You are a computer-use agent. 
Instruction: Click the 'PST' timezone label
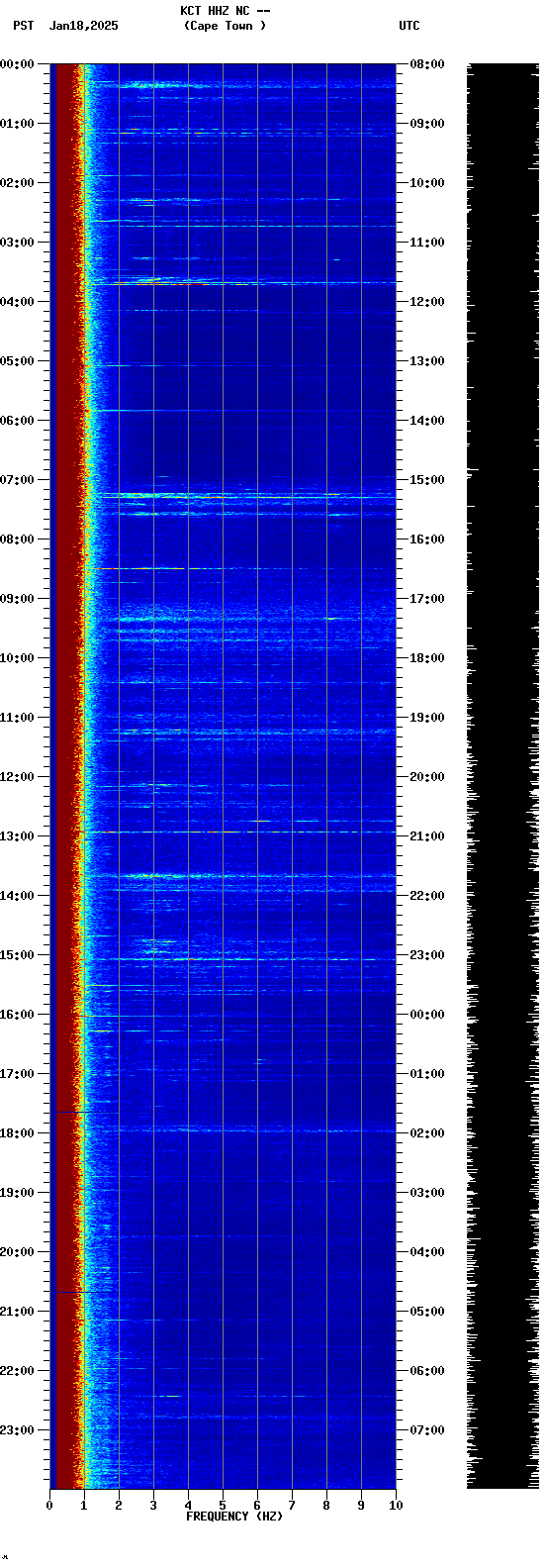[23, 26]
